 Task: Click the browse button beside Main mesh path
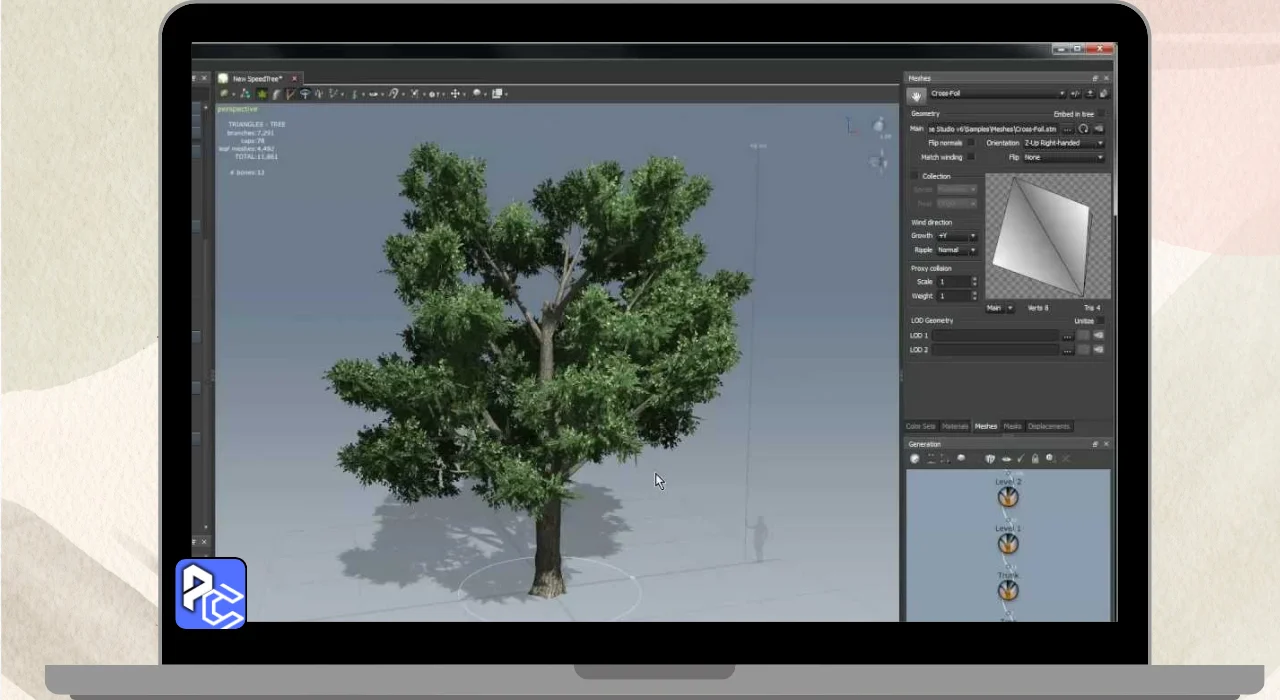tap(1067, 129)
